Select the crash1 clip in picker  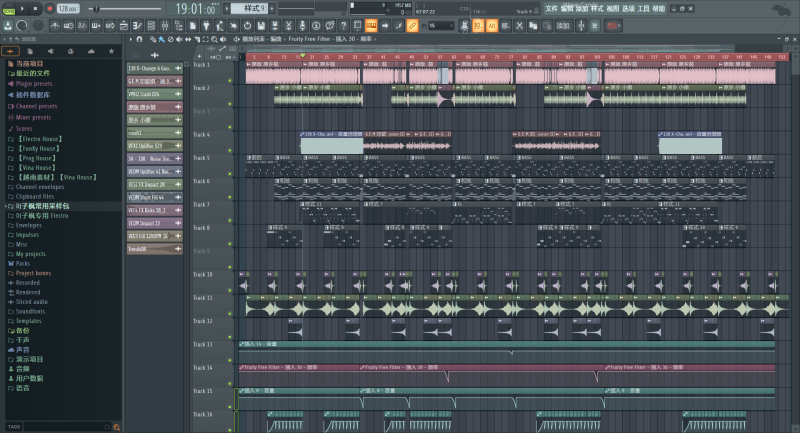155,133
